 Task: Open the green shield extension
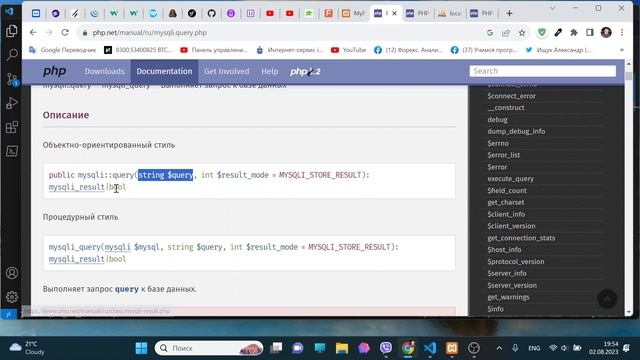[542, 33]
